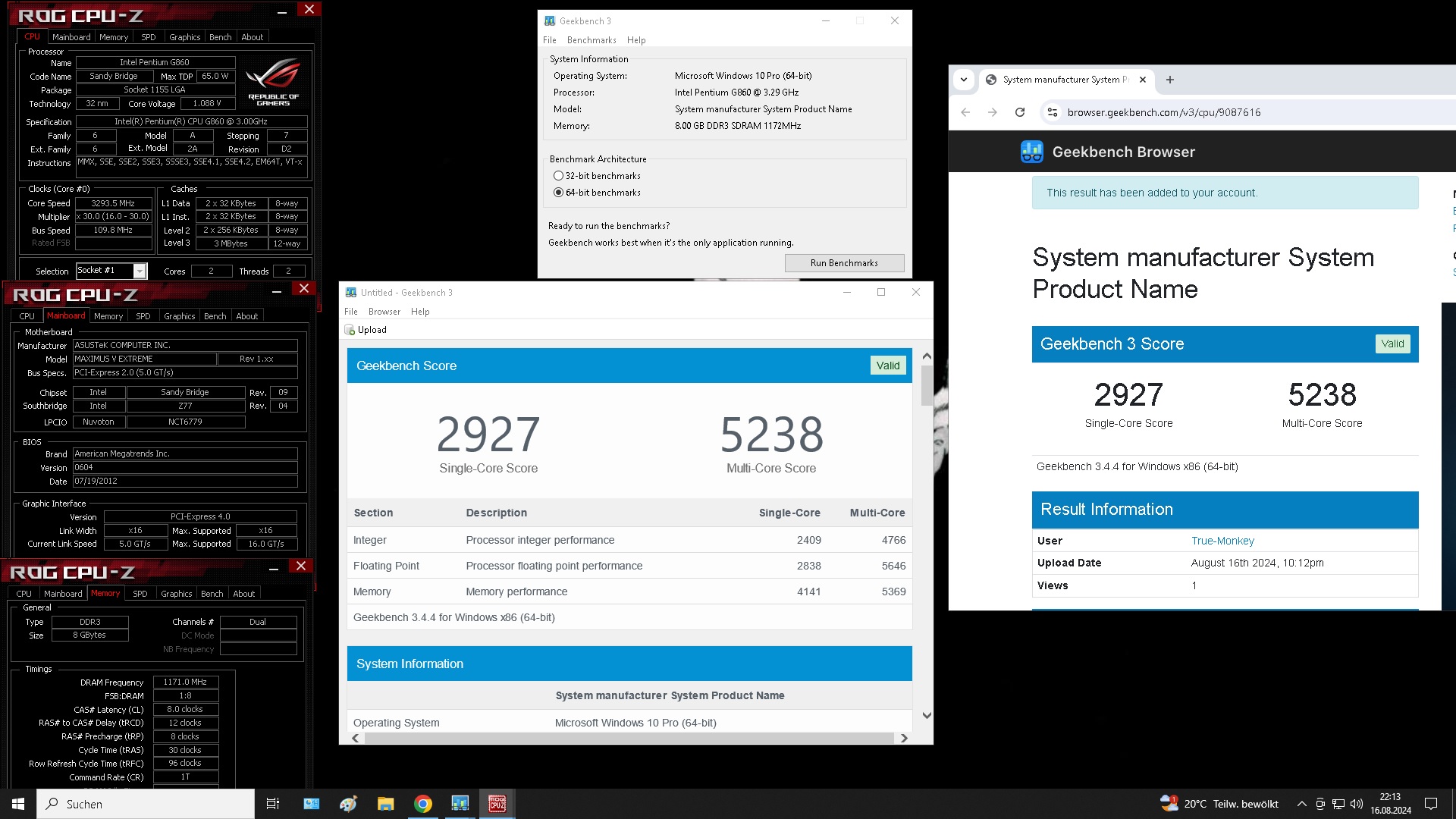The width and height of the screenshot is (1456, 819).
Task: Open Graphics tab in top CPU-Z
Action: [x=185, y=37]
